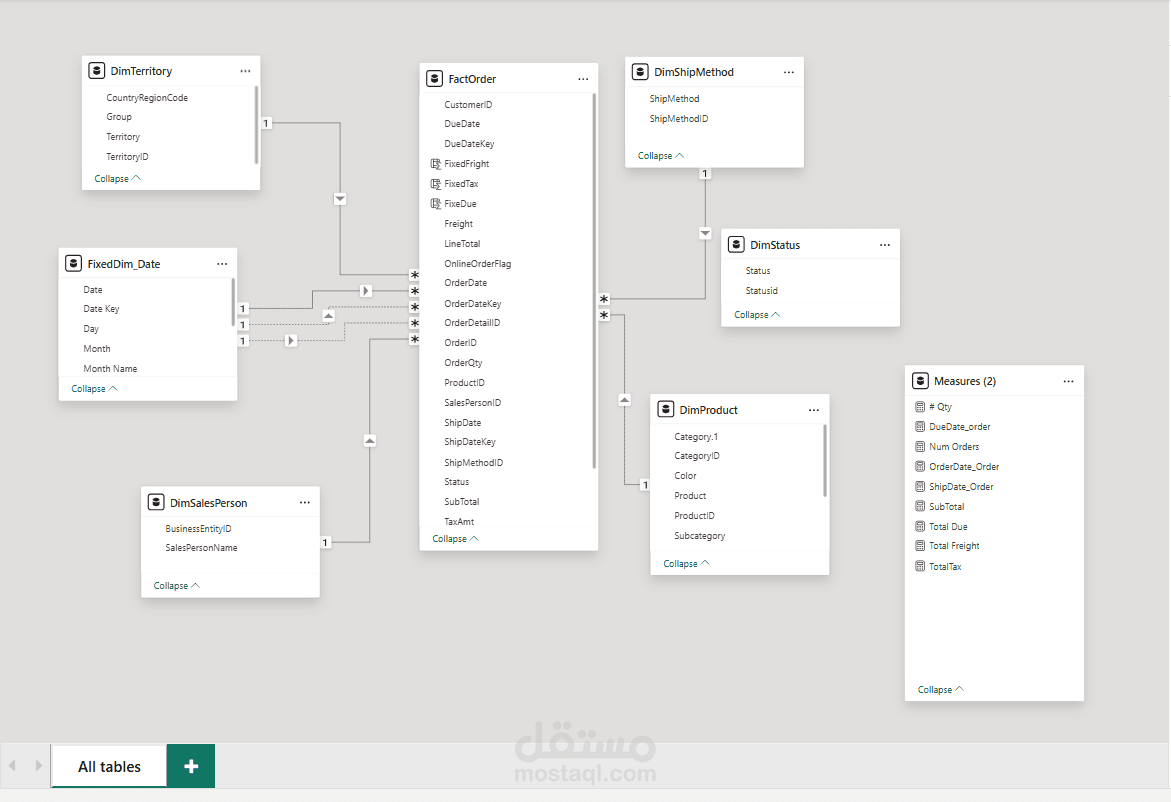Select the OnlineOrderFlag field in FactOrder
This screenshot has height=802, width=1171.
click(x=478, y=264)
